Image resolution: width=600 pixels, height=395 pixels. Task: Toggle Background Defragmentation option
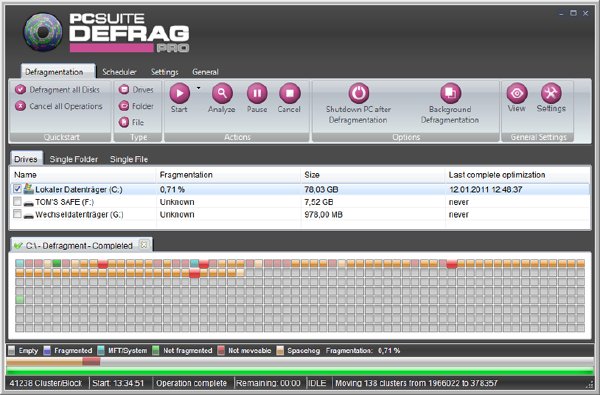pyautogui.click(x=450, y=93)
